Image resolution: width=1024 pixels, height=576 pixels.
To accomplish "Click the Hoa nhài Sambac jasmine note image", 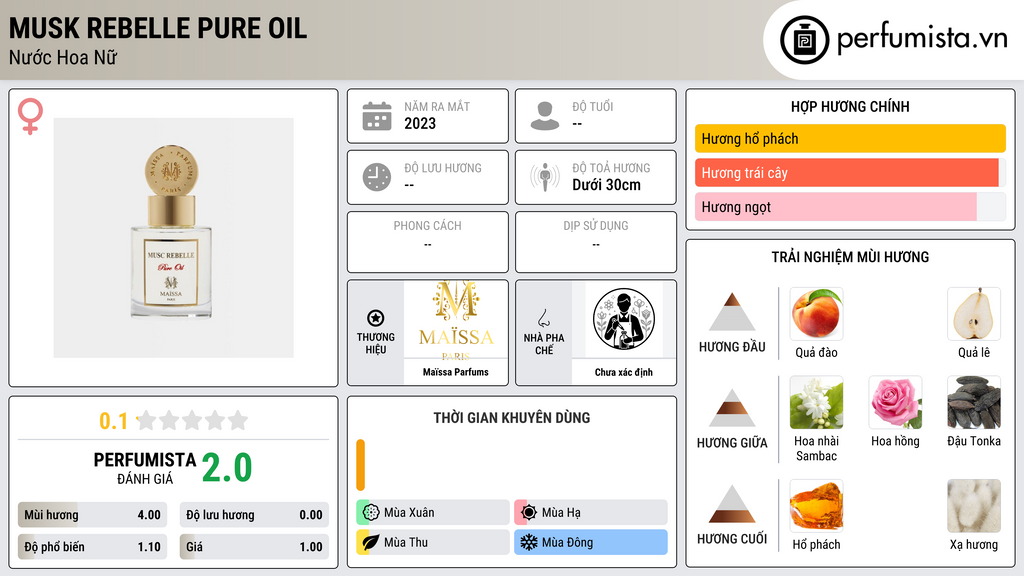I will [x=816, y=402].
